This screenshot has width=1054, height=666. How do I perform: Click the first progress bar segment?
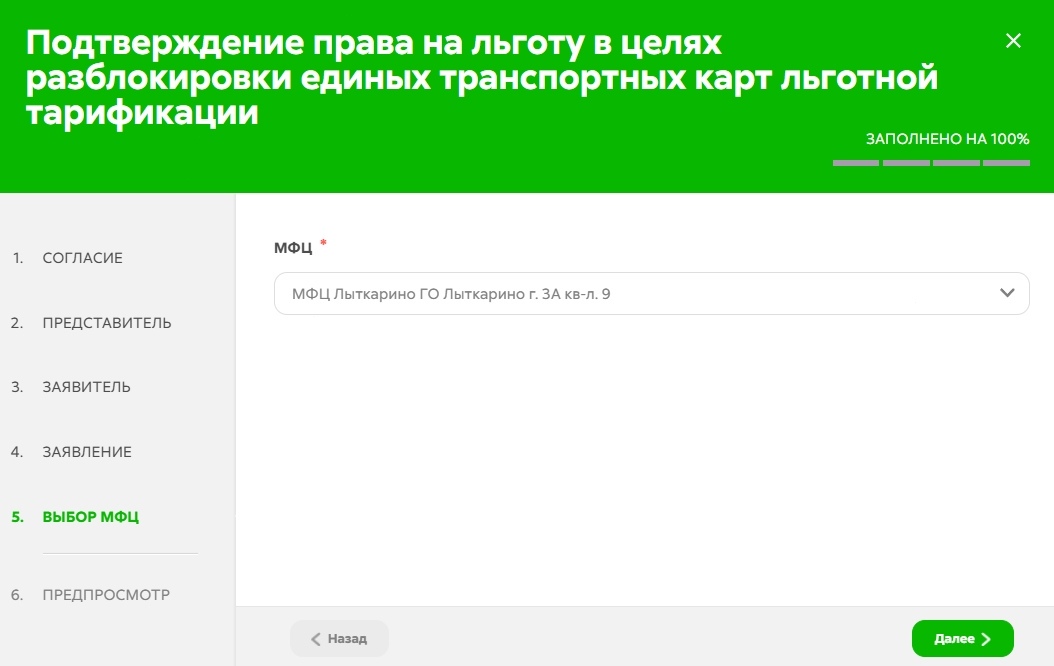[x=856, y=163]
